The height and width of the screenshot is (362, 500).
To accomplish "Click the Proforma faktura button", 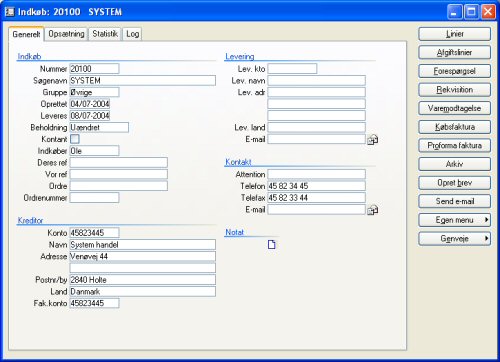I will tap(455, 146).
